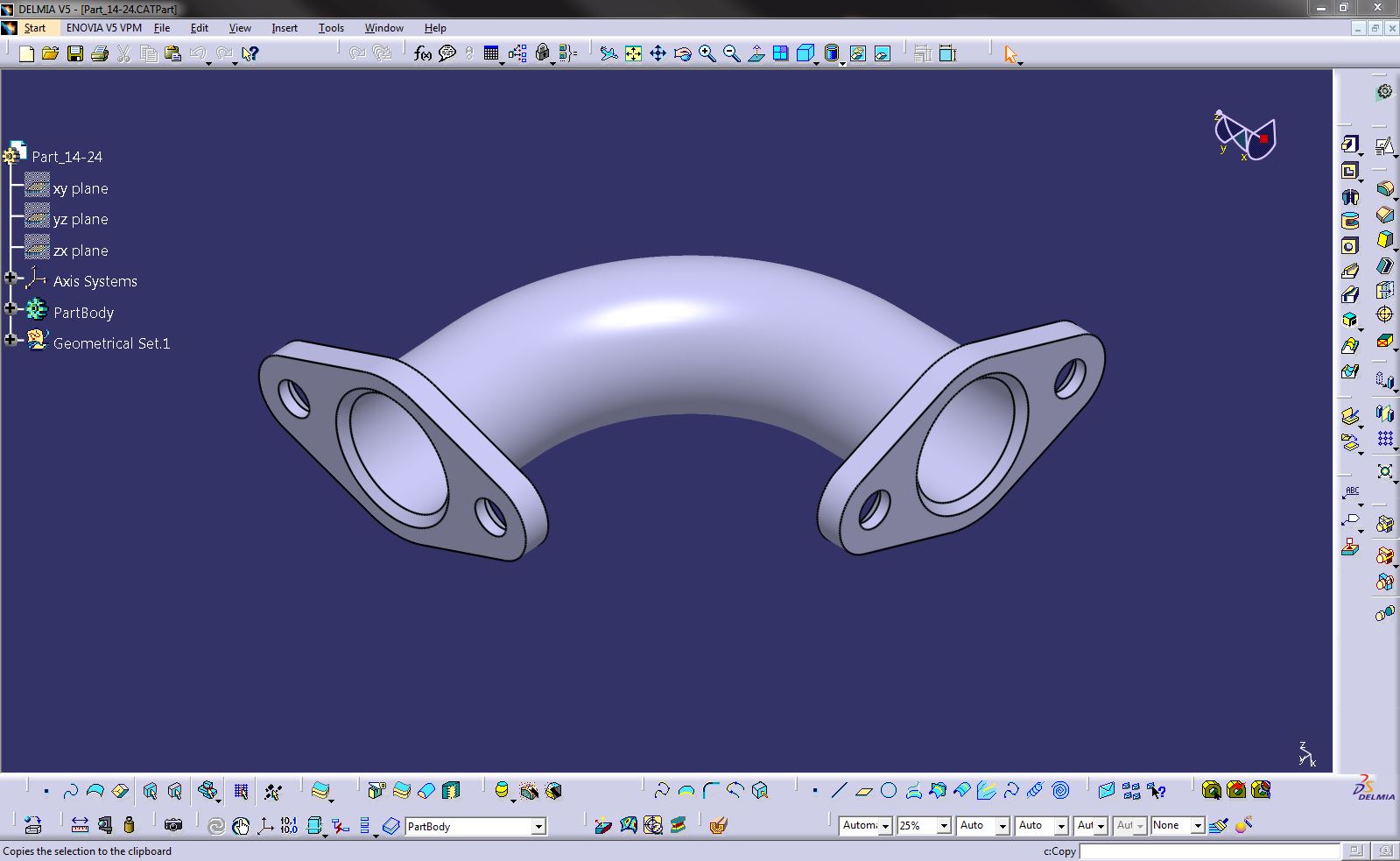The width and height of the screenshot is (1400, 861).
Task: Toggle the Multi-View quad window icon
Action: click(x=781, y=54)
